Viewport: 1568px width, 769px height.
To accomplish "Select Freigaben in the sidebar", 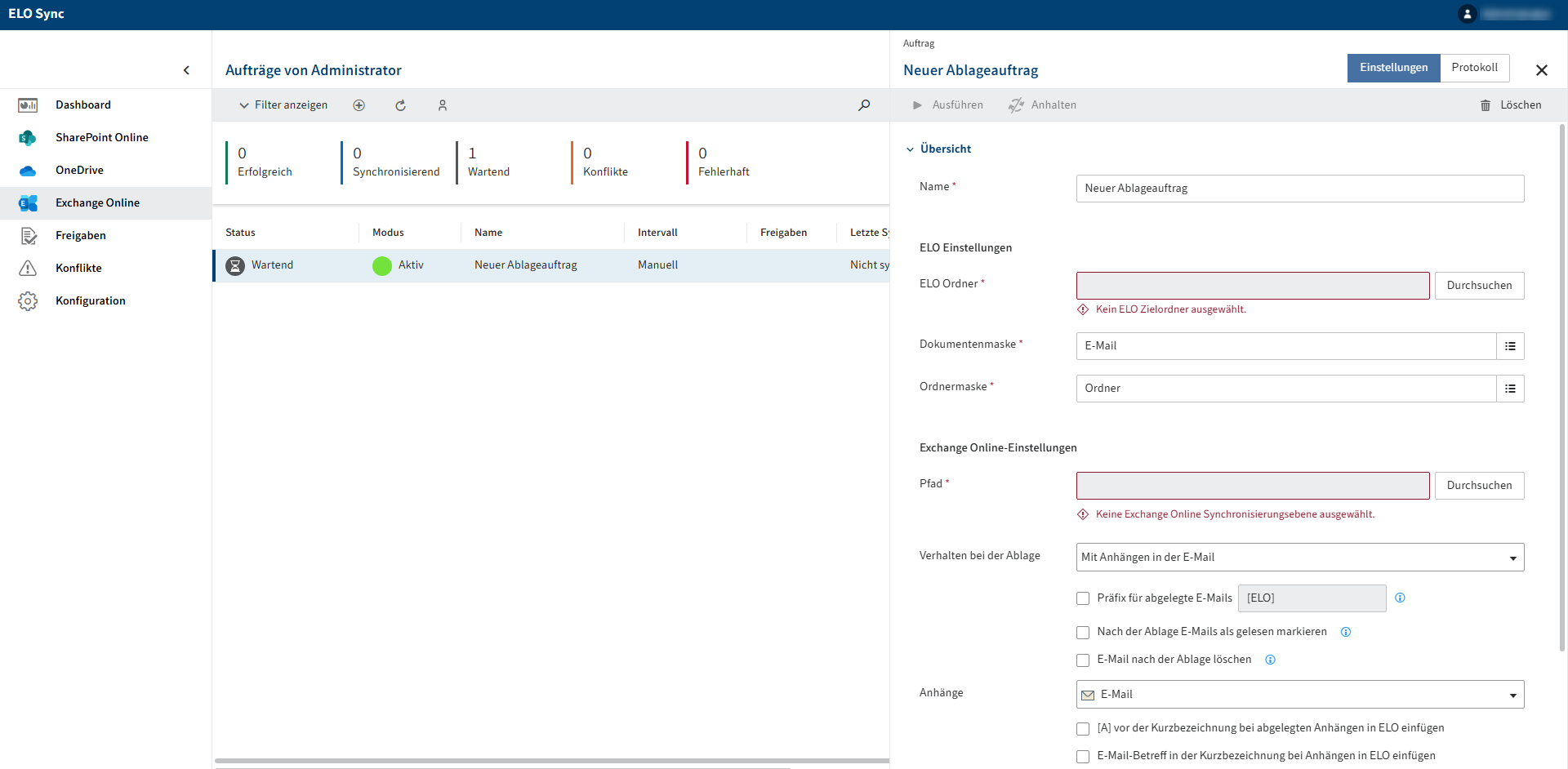I will coord(106,236).
